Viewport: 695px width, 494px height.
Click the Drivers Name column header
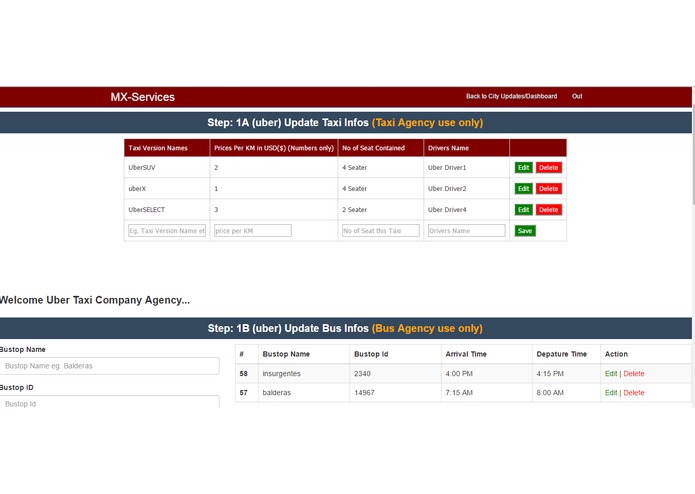[466, 148]
